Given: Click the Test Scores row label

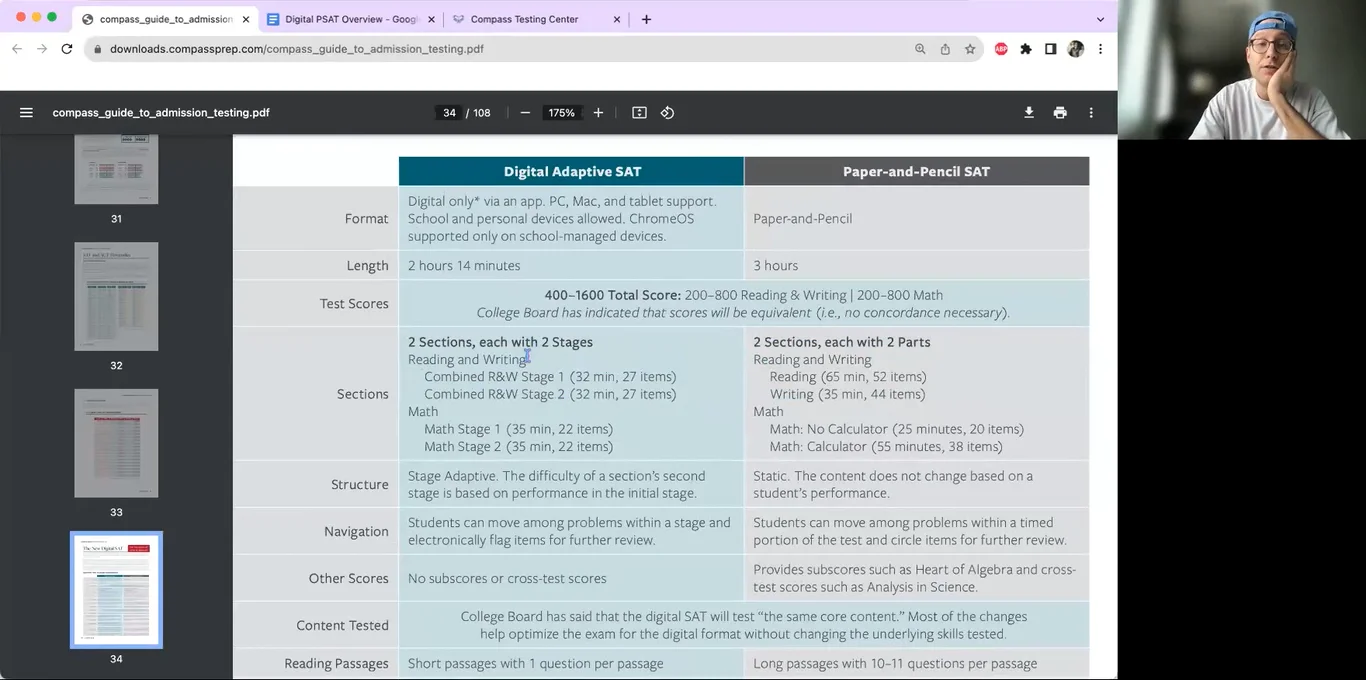Looking at the screenshot, I should click(x=354, y=303).
